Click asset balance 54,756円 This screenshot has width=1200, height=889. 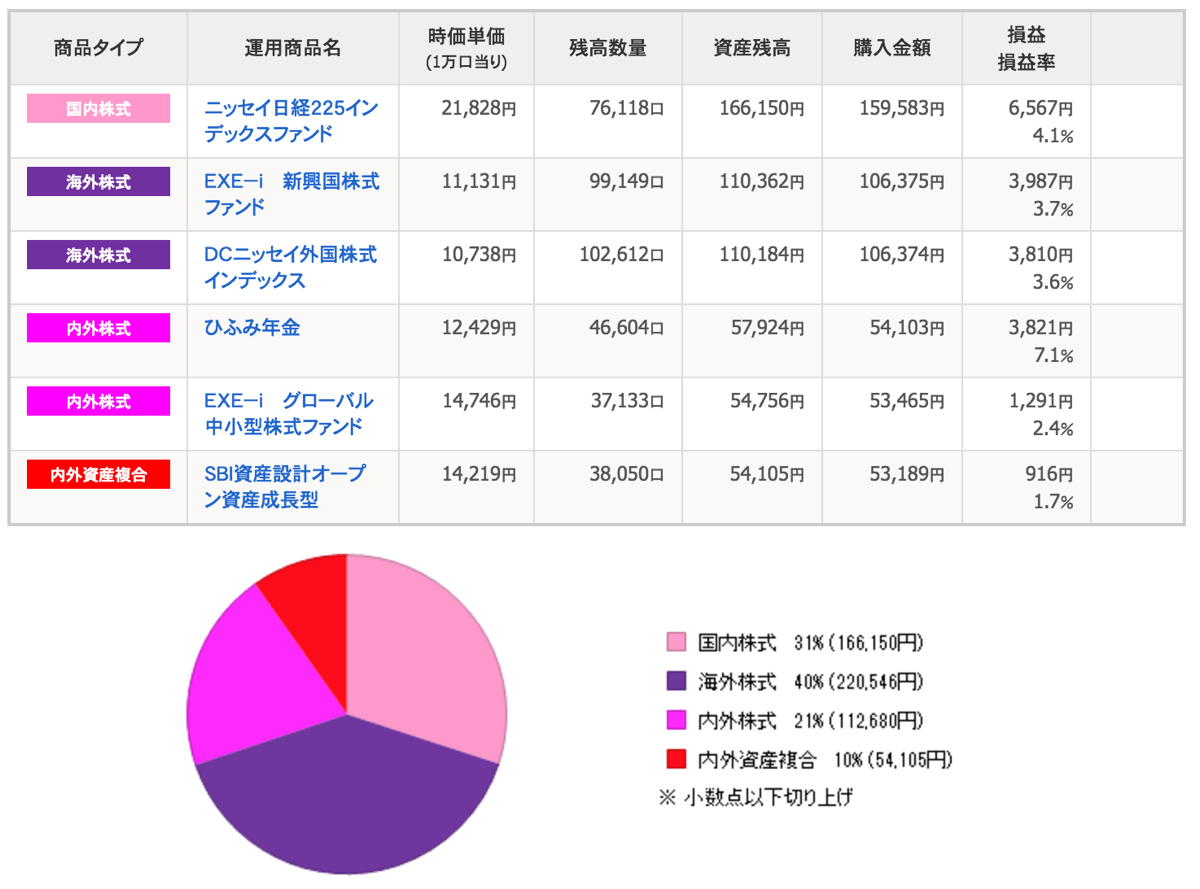click(767, 402)
